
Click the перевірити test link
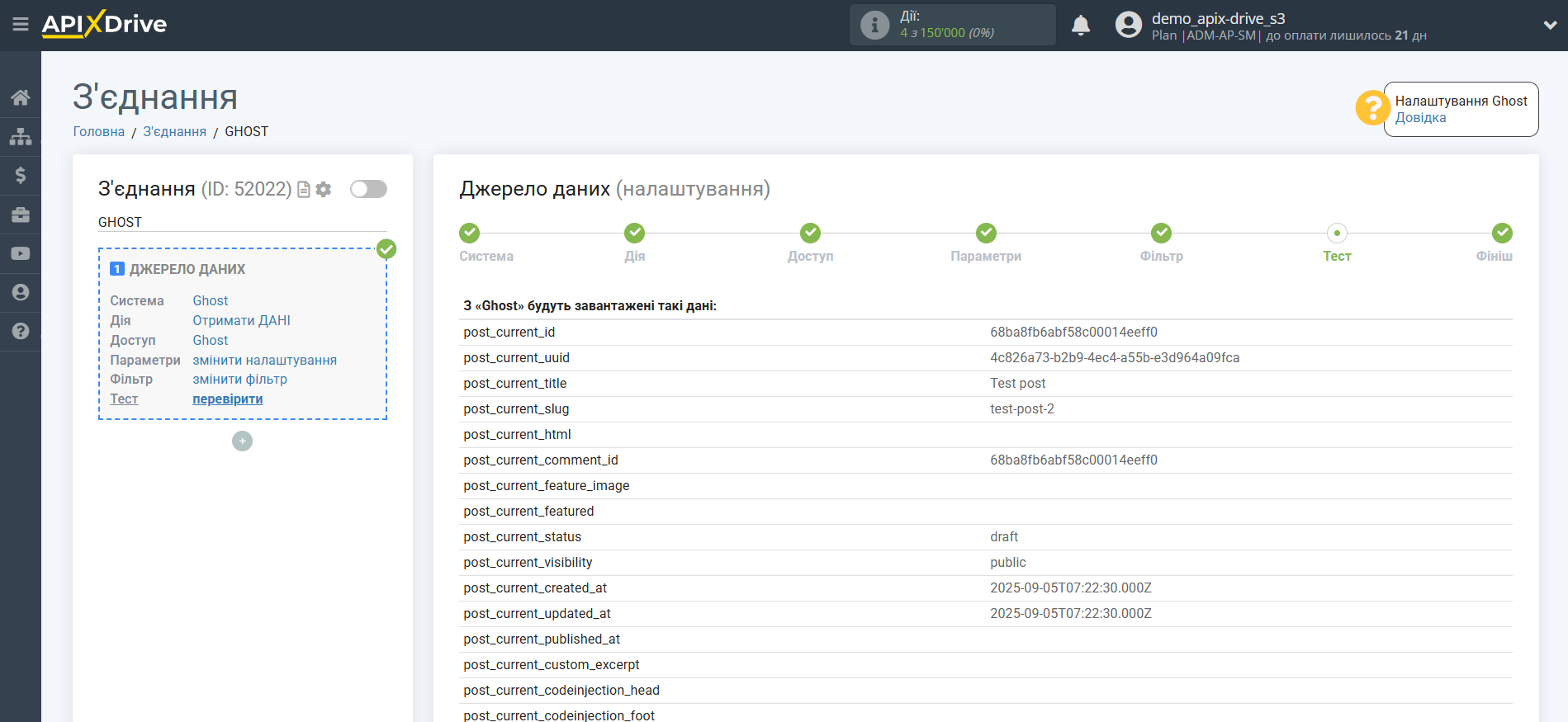(x=228, y=399)
